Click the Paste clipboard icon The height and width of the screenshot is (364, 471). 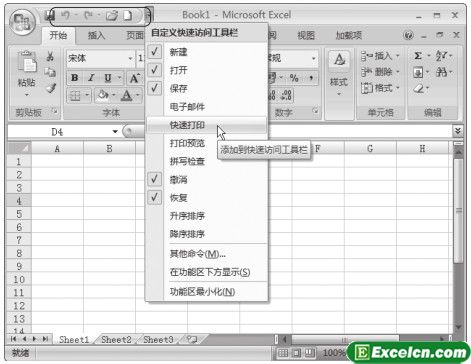click(27, 62)
